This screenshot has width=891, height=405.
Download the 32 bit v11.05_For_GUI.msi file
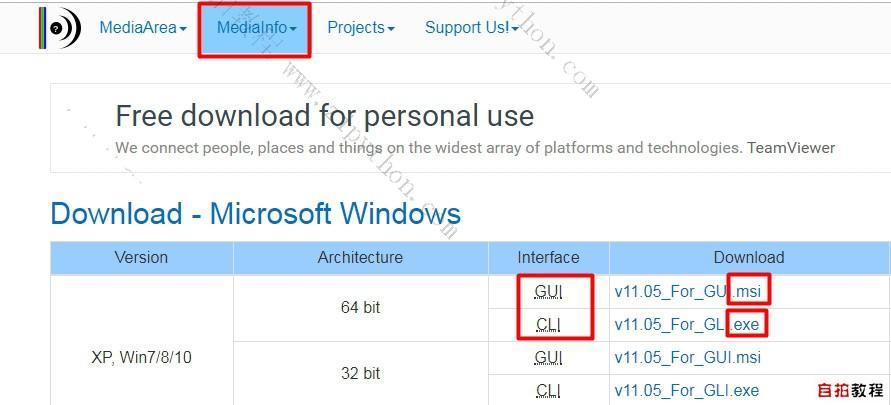click(688, 357)
